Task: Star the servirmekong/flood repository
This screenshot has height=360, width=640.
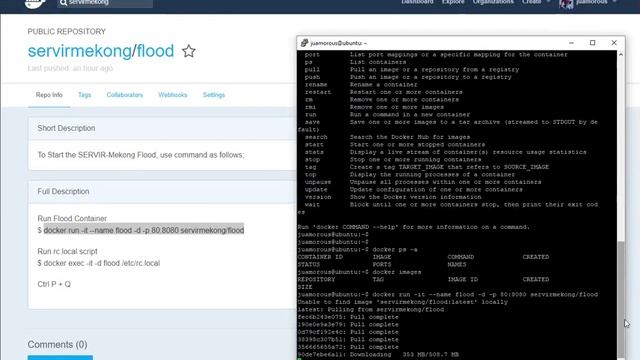Action: (189, 51)
